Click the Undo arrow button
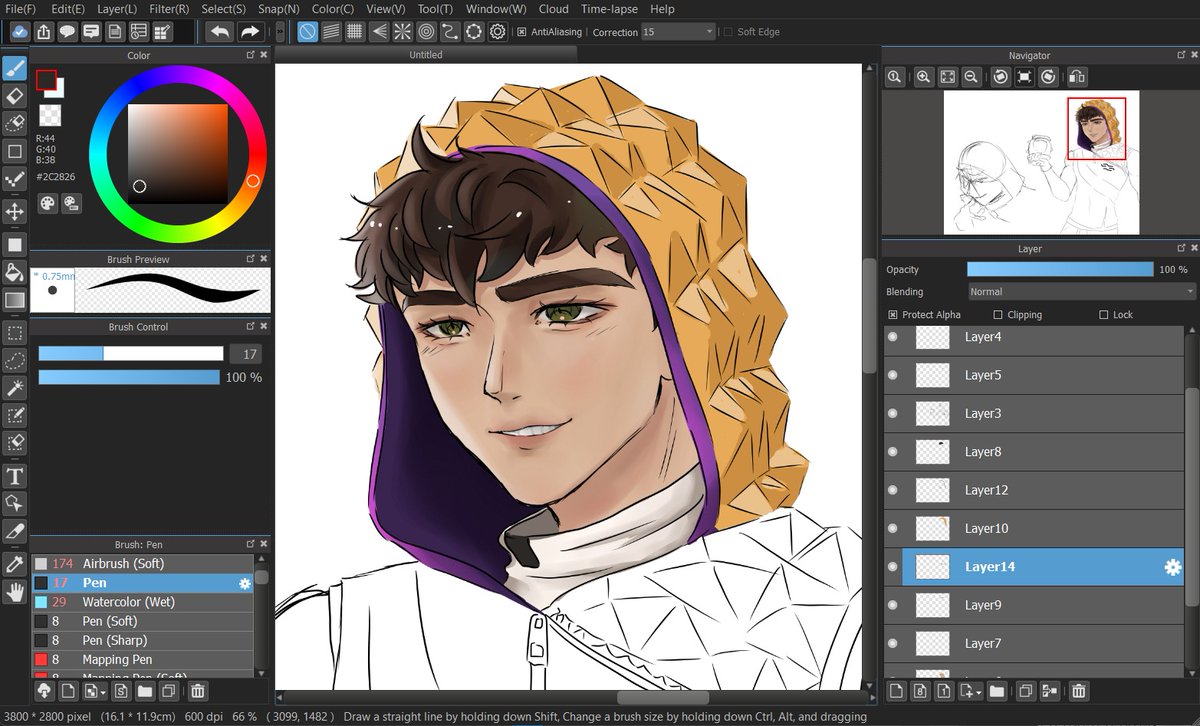The height and width of the screenshot is (726, 1200). 219,31
